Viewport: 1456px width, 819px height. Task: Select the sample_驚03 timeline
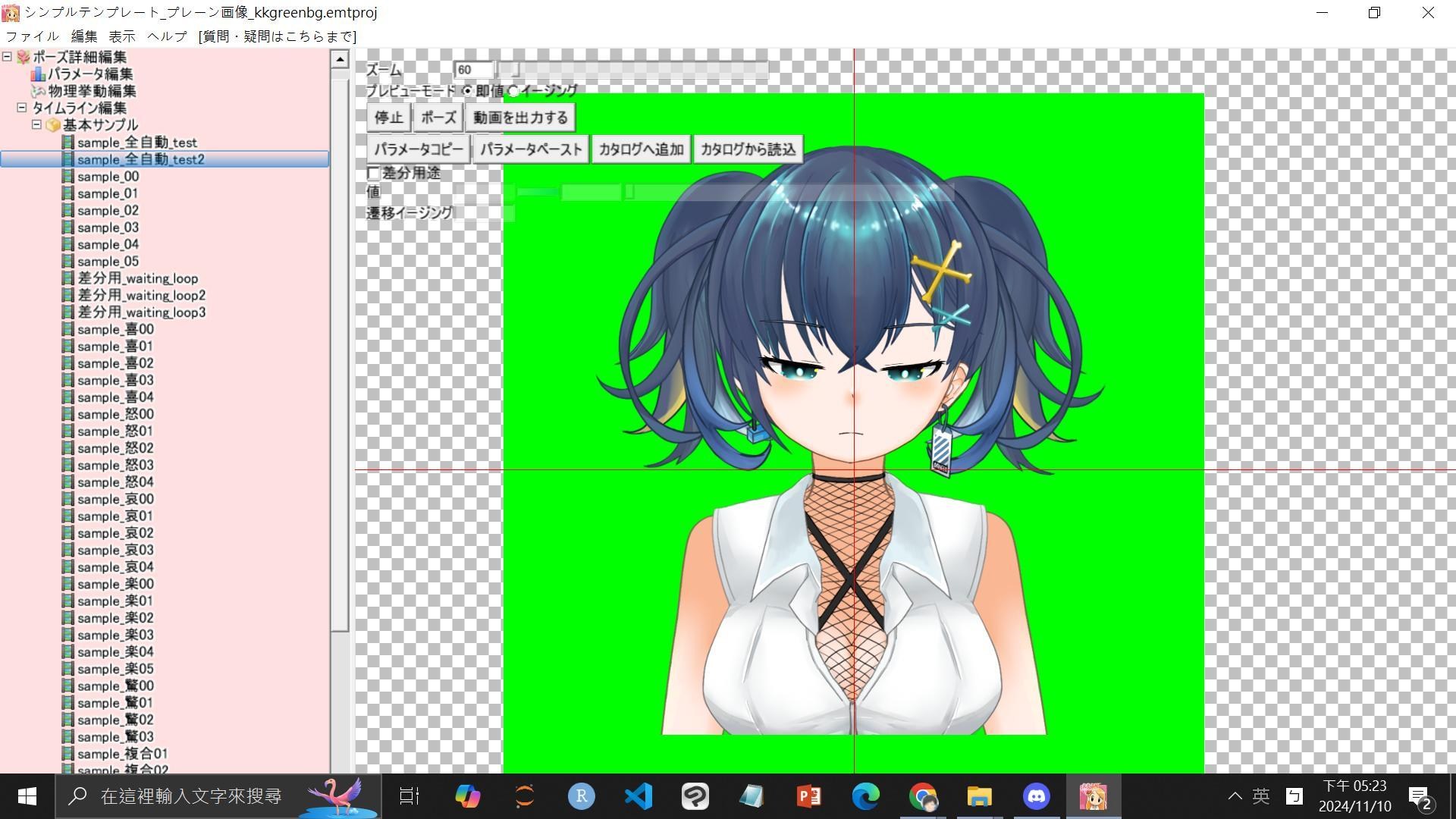click(115, 737)
